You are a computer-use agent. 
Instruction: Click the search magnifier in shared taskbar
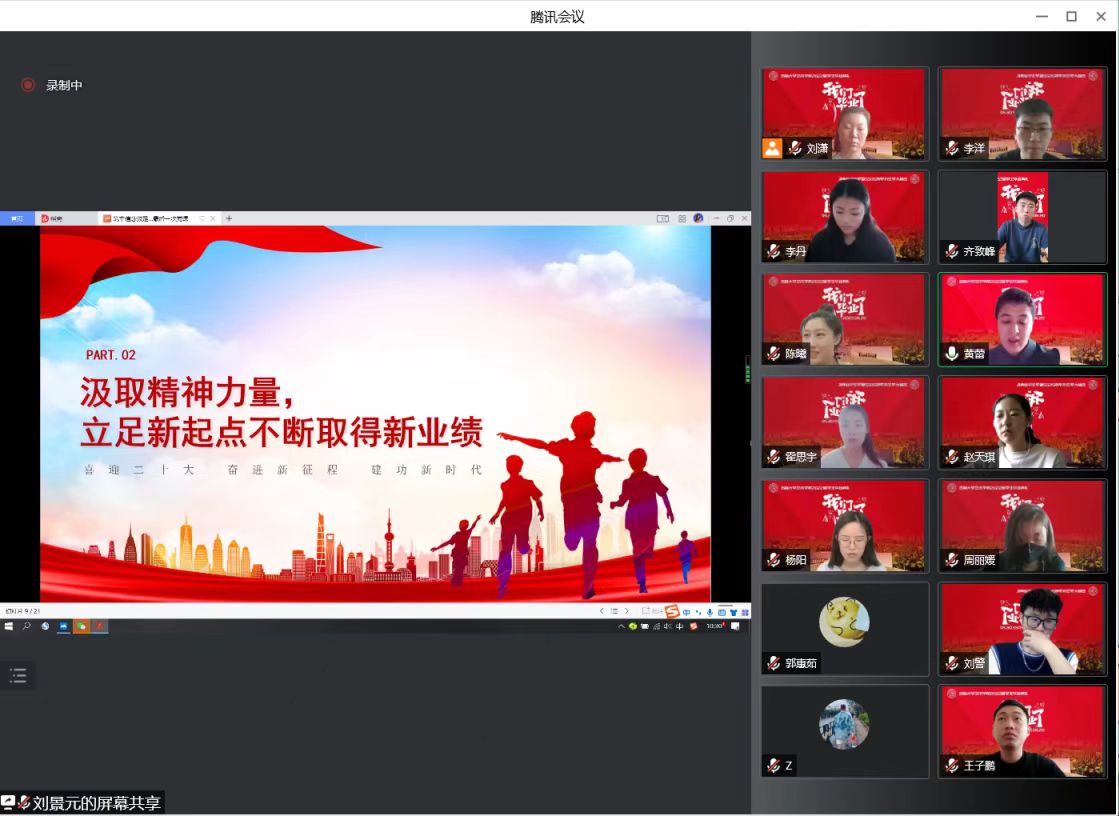[27, 626]
